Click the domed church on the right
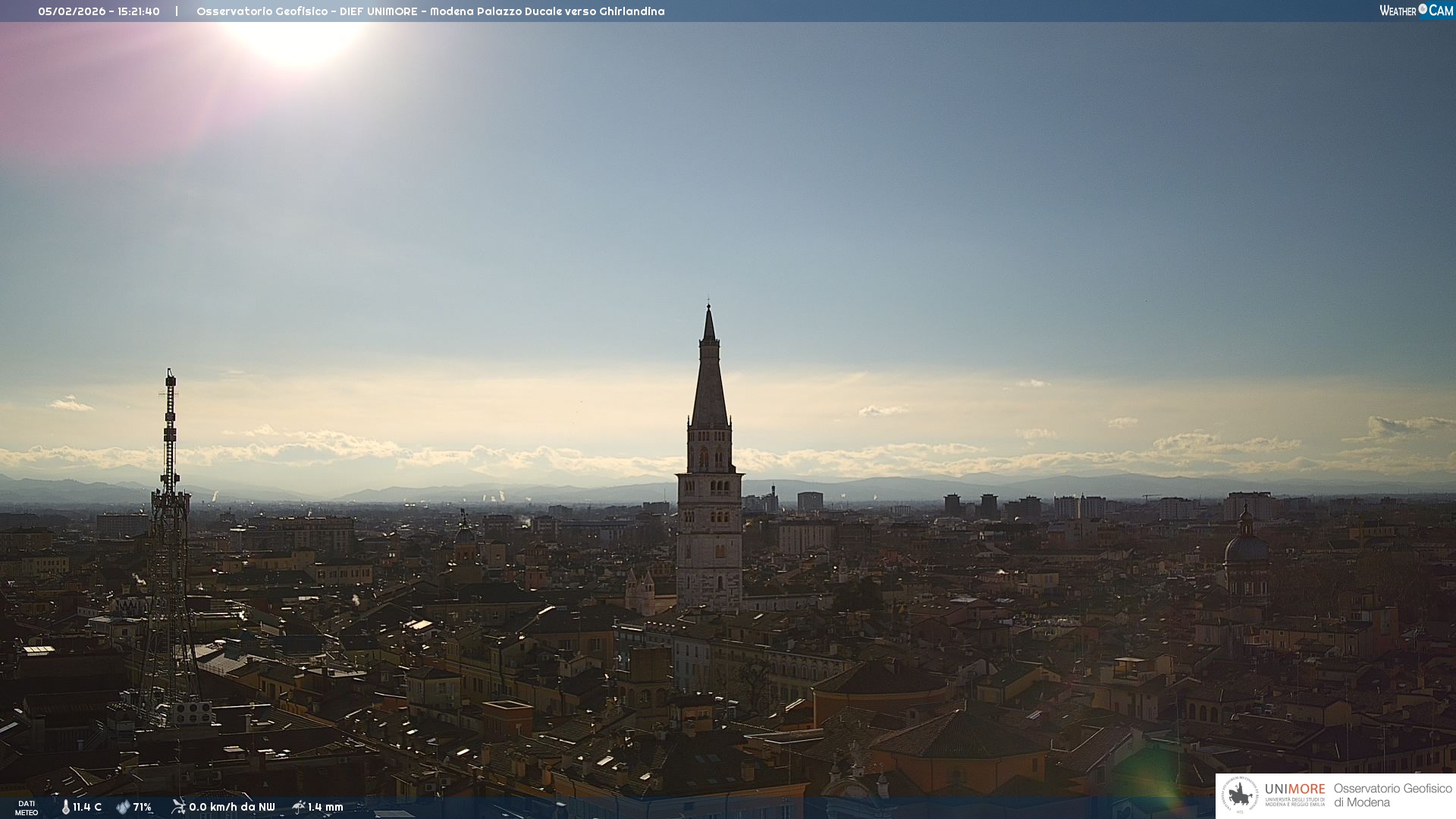This screenshot has height=819, width=1456. [x=1246, y=550]
